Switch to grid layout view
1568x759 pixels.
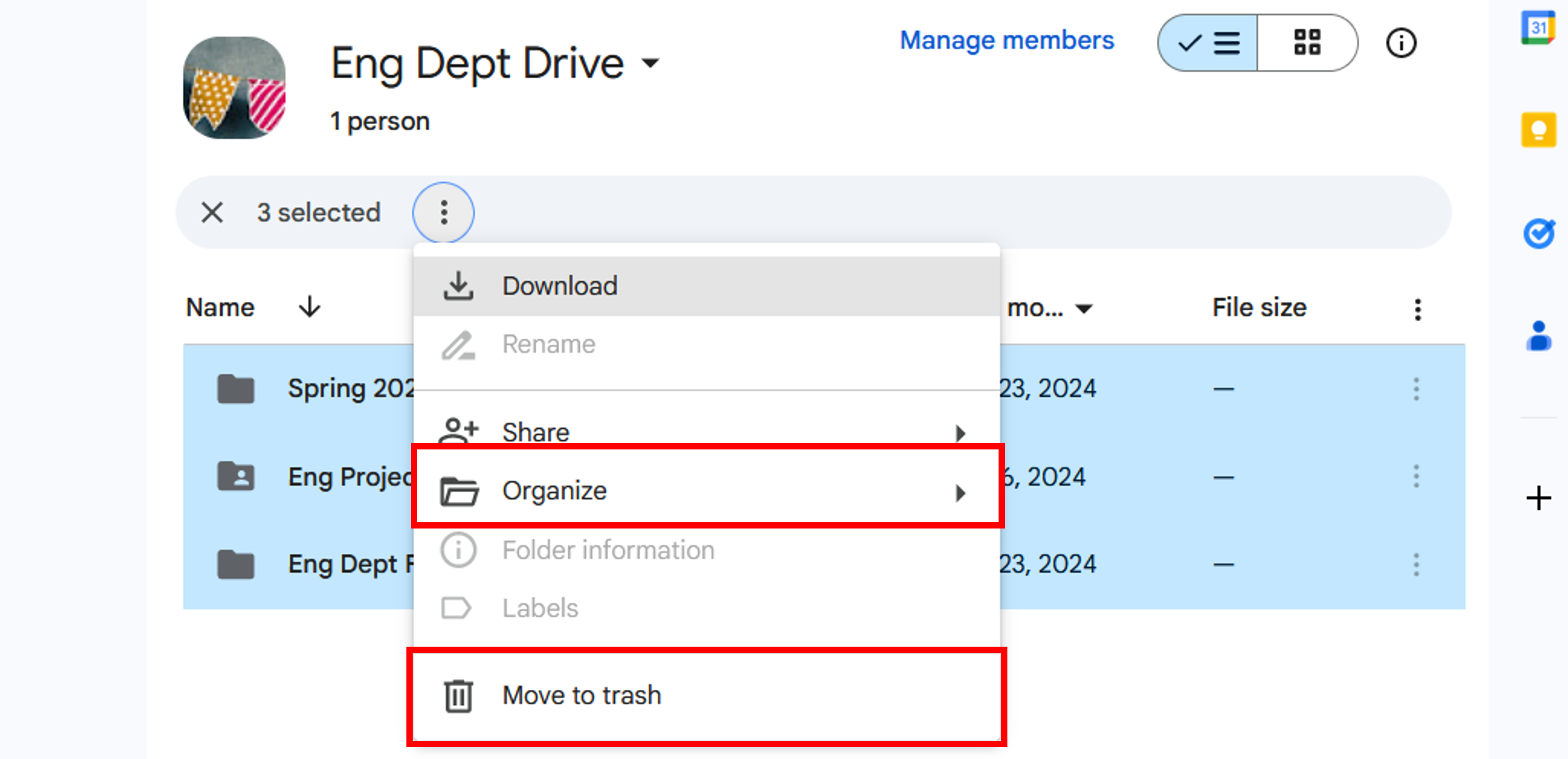pos(1306,43)
